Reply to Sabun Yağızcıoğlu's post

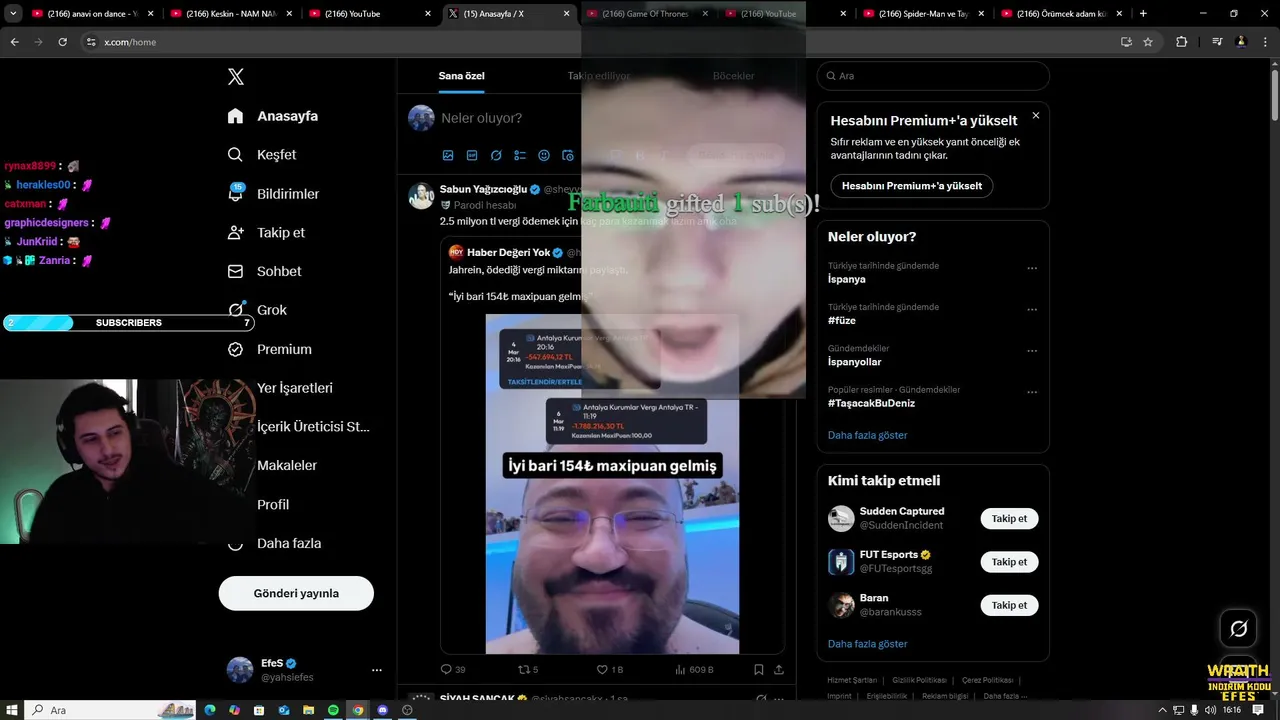(x=452, y=669)
